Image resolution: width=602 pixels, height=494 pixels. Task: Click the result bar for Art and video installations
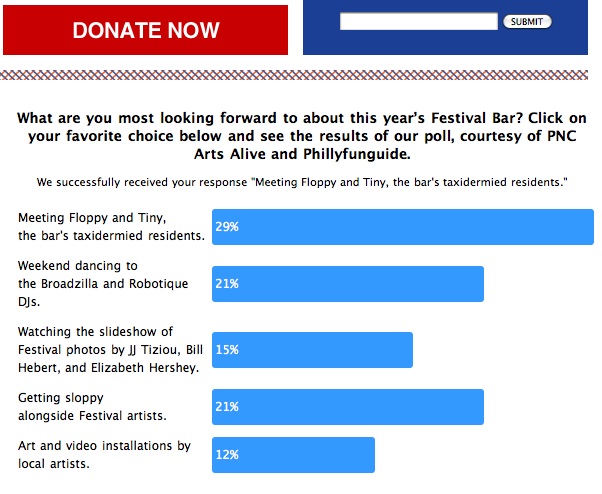pyautogui.click(x=293, y=455)
